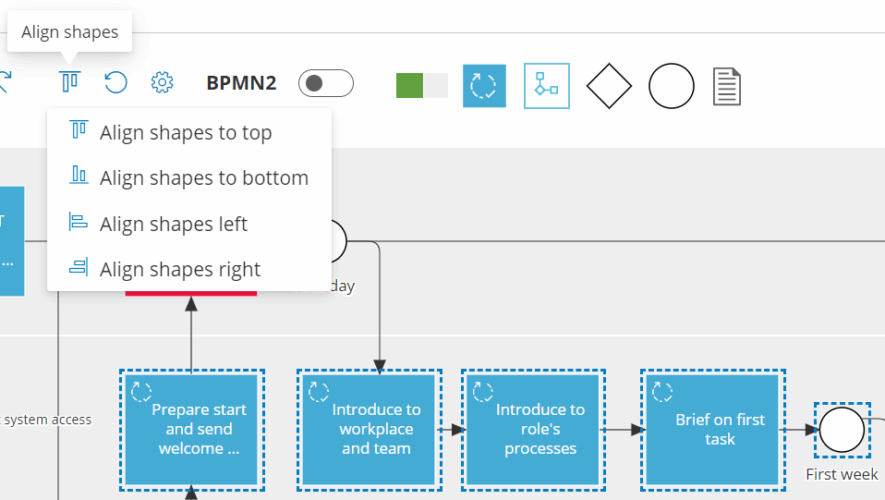
Task: Choose Align shapes left
Action: [x=173, y=224]
